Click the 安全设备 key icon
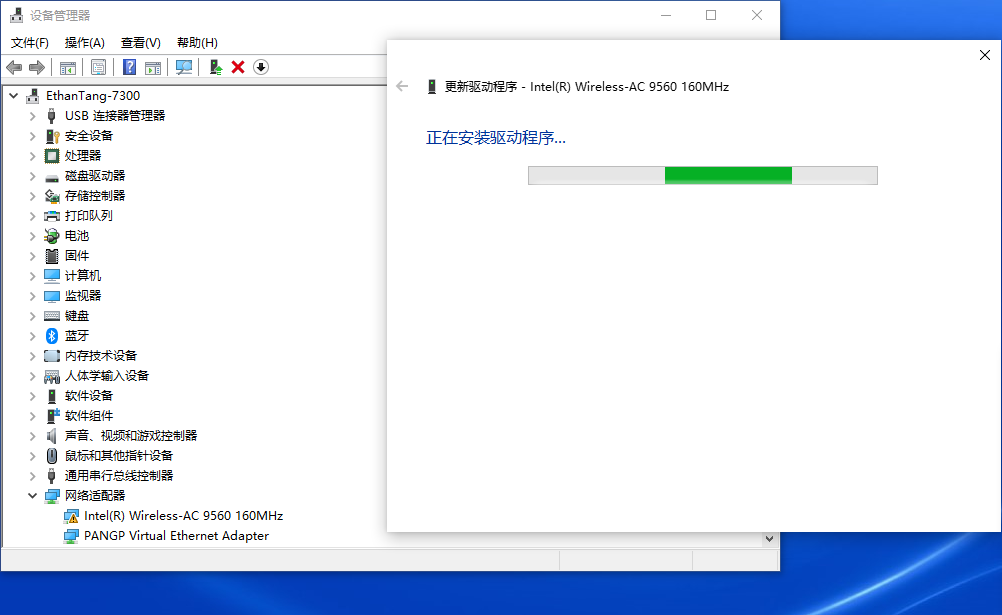Screen dimensions: 1002x615 pos(52,136)
